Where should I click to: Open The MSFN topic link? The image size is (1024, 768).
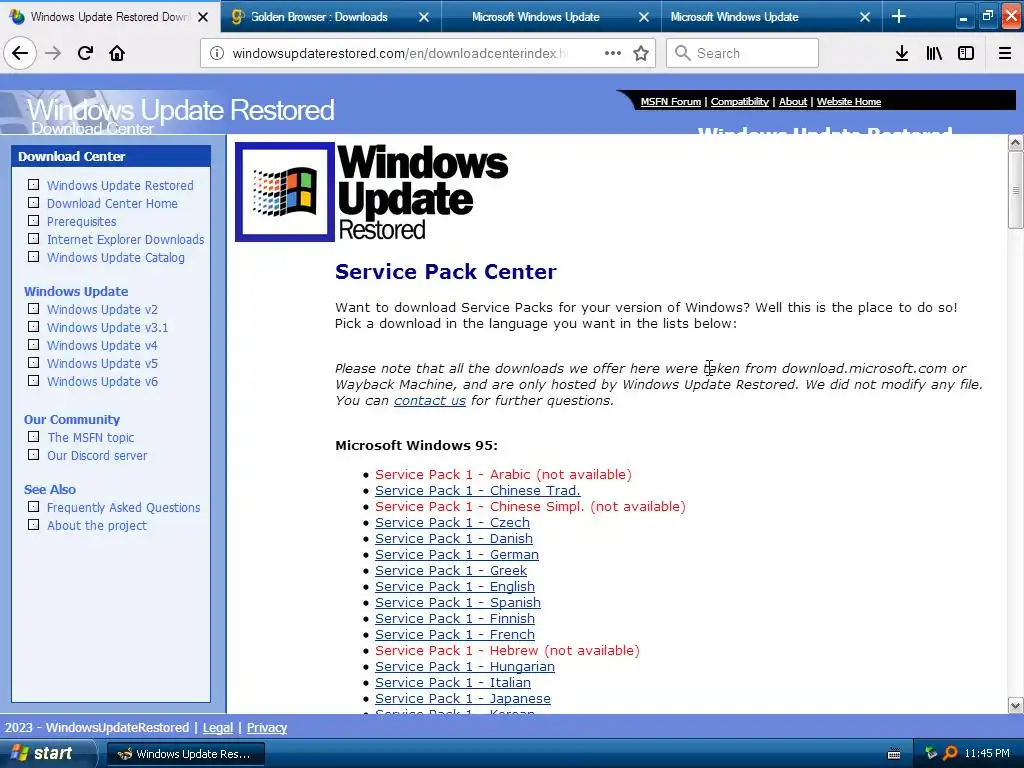coord(91,438)
